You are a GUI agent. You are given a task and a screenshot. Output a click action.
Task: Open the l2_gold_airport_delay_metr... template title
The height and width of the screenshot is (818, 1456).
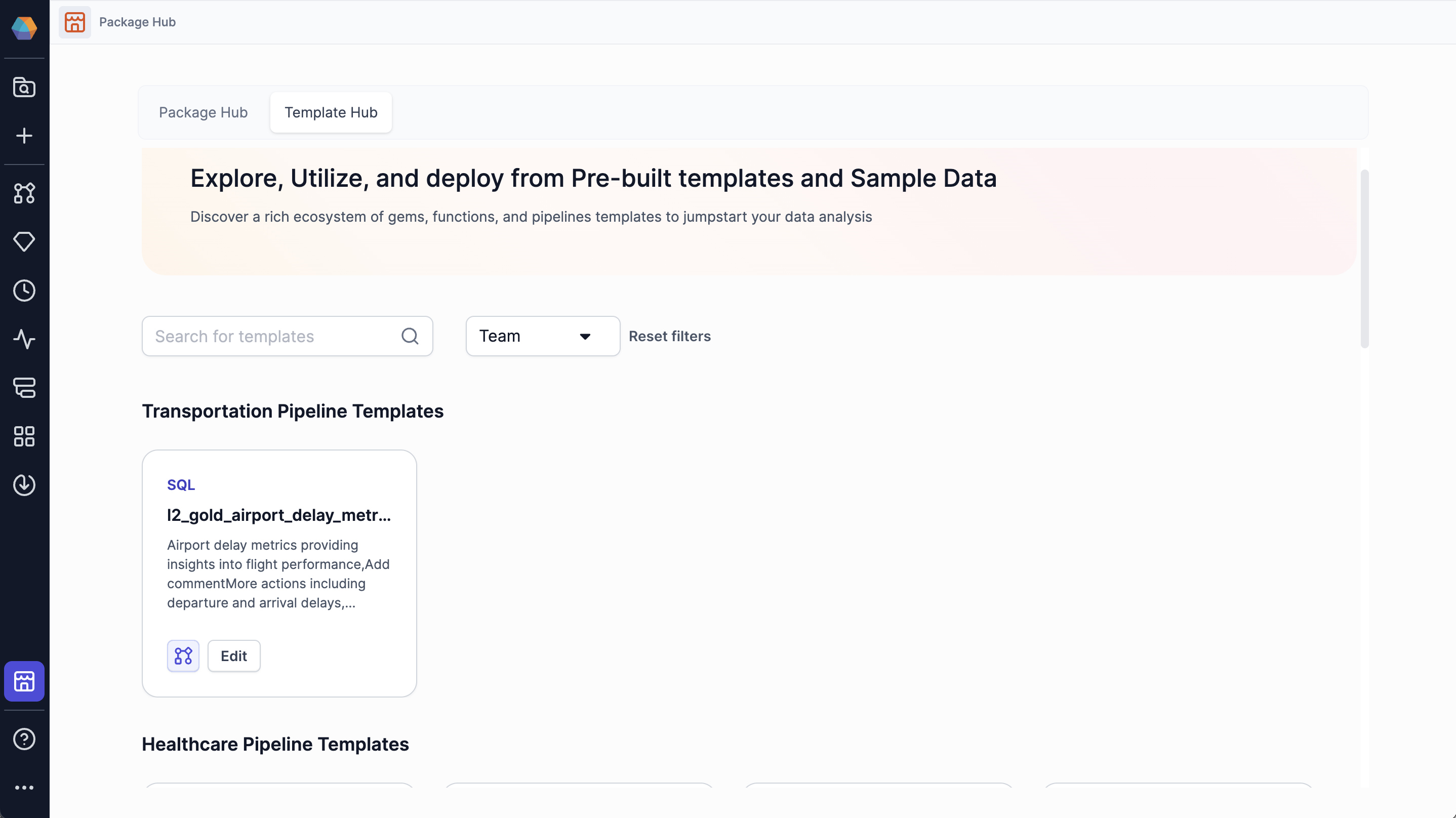pyautogui.click(x=278, y=515)
